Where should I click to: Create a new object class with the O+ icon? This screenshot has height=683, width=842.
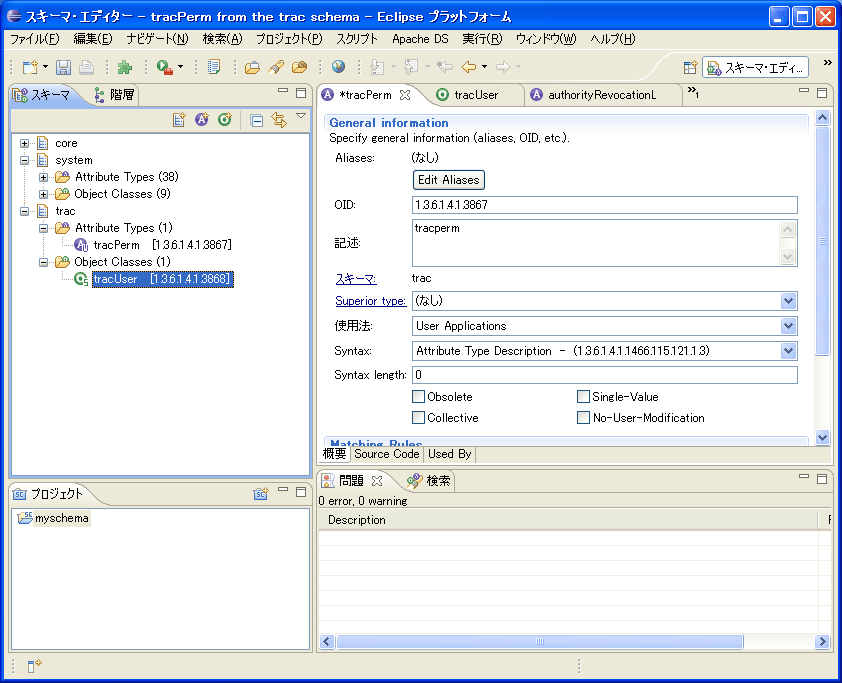tap(224, 119)
